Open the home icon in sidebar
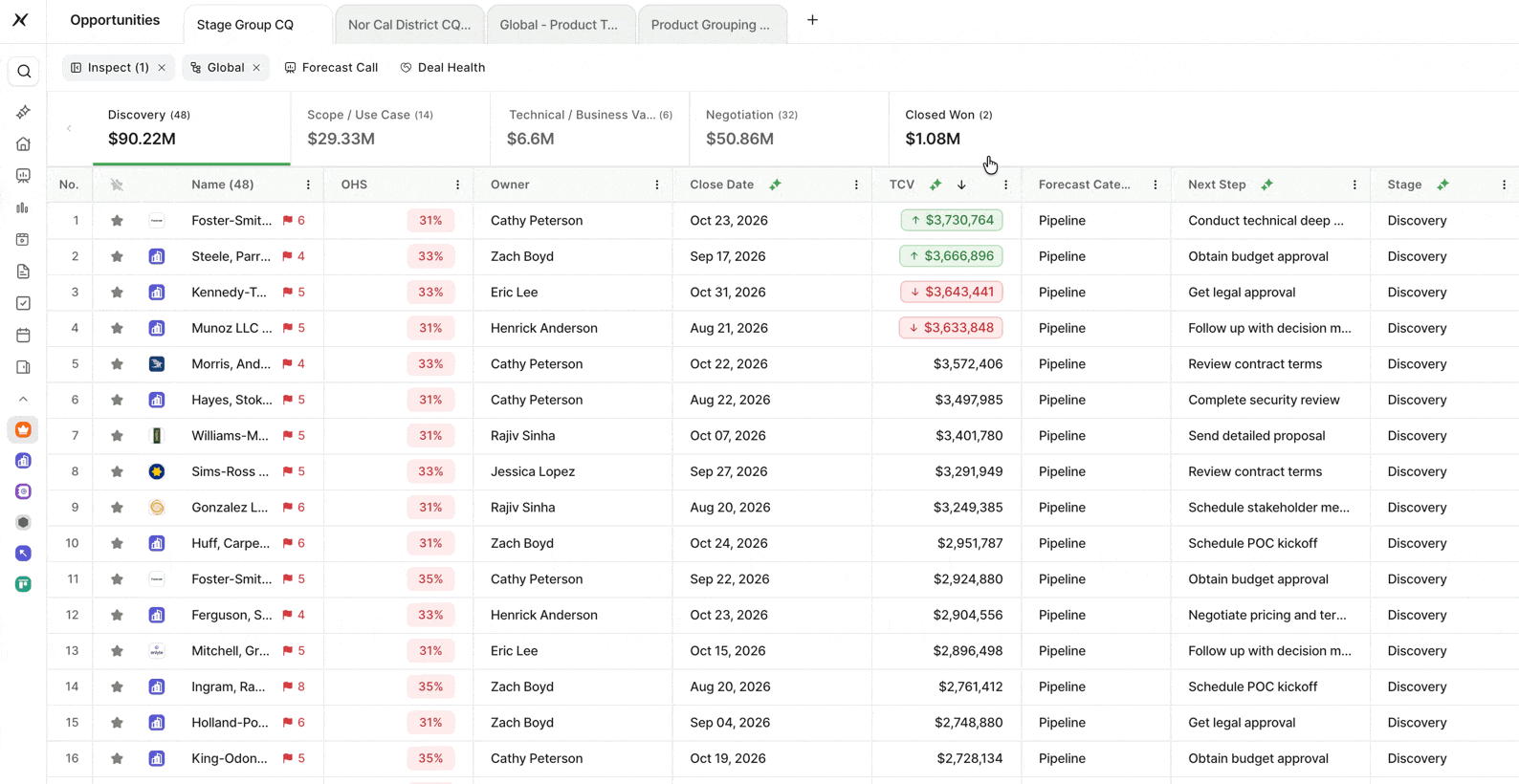The height and width of the screenshot is (784, 1519). (23, 143)
